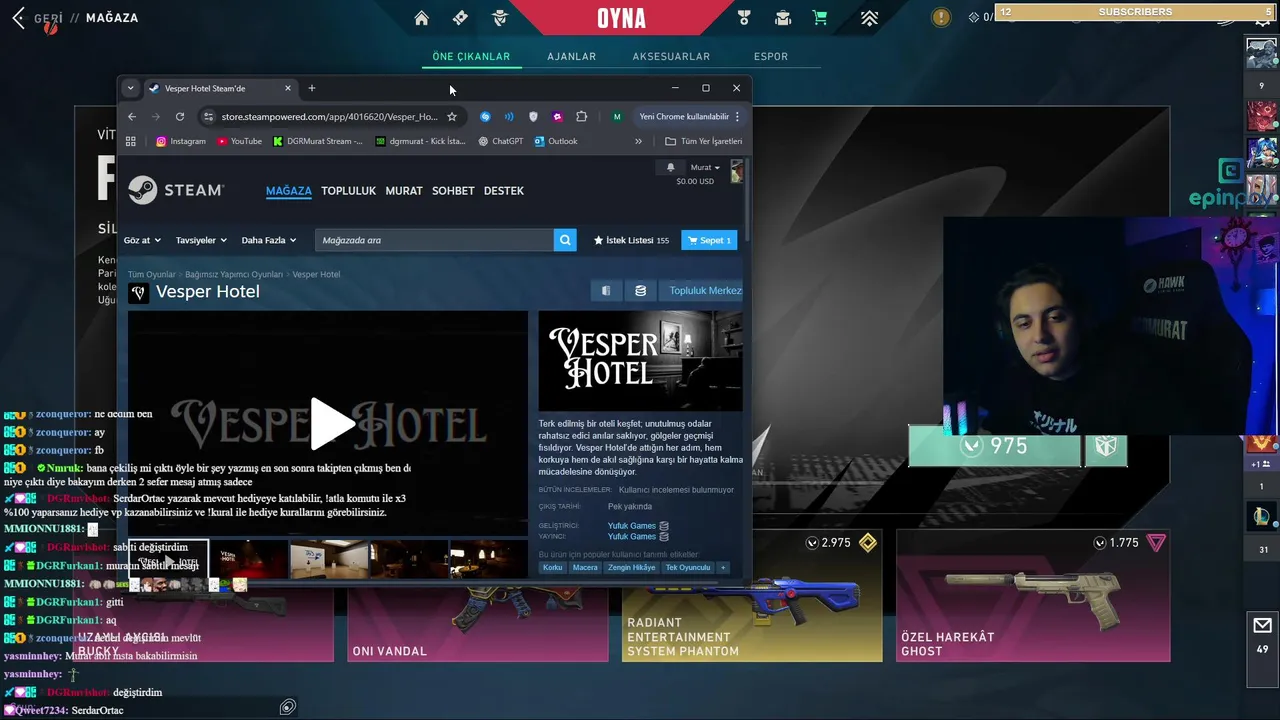Open Chrome profile avatar M
The image size is (1280, 720).
click(x=617, y=117)
